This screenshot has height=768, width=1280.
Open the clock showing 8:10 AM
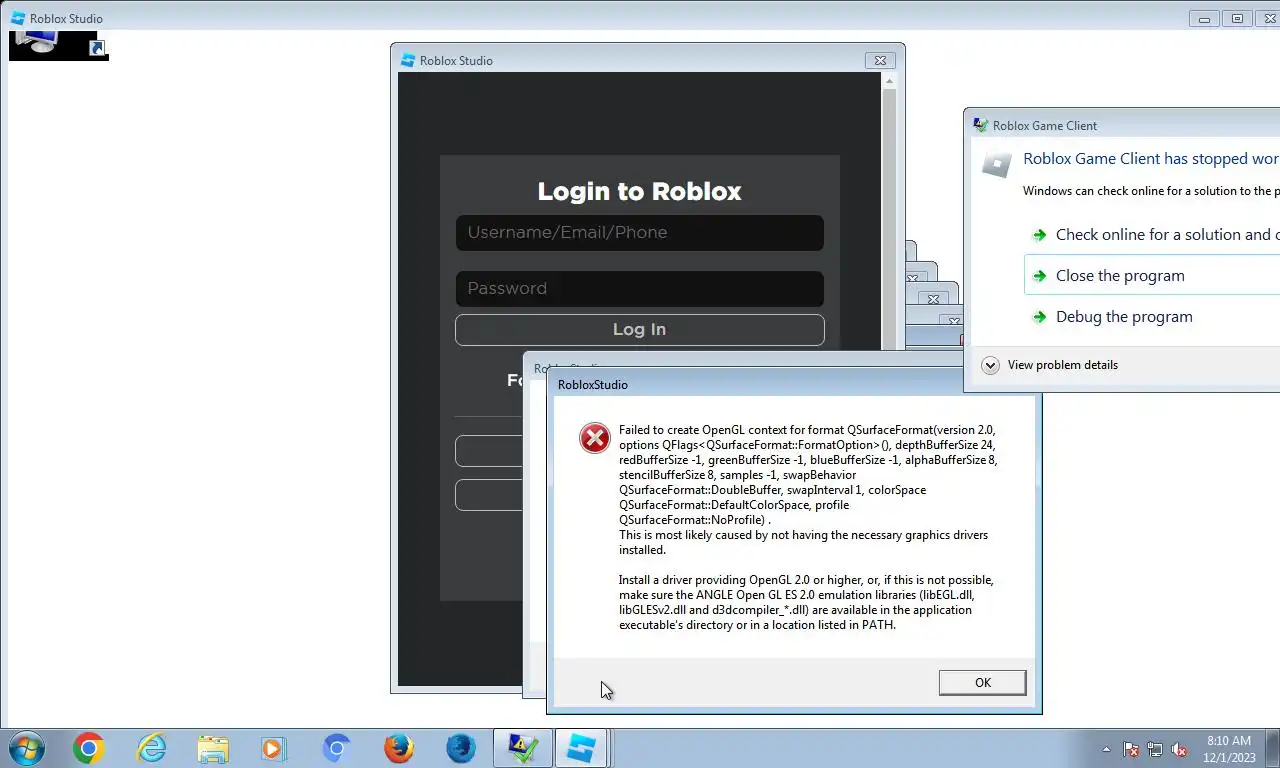point(1230,749)
